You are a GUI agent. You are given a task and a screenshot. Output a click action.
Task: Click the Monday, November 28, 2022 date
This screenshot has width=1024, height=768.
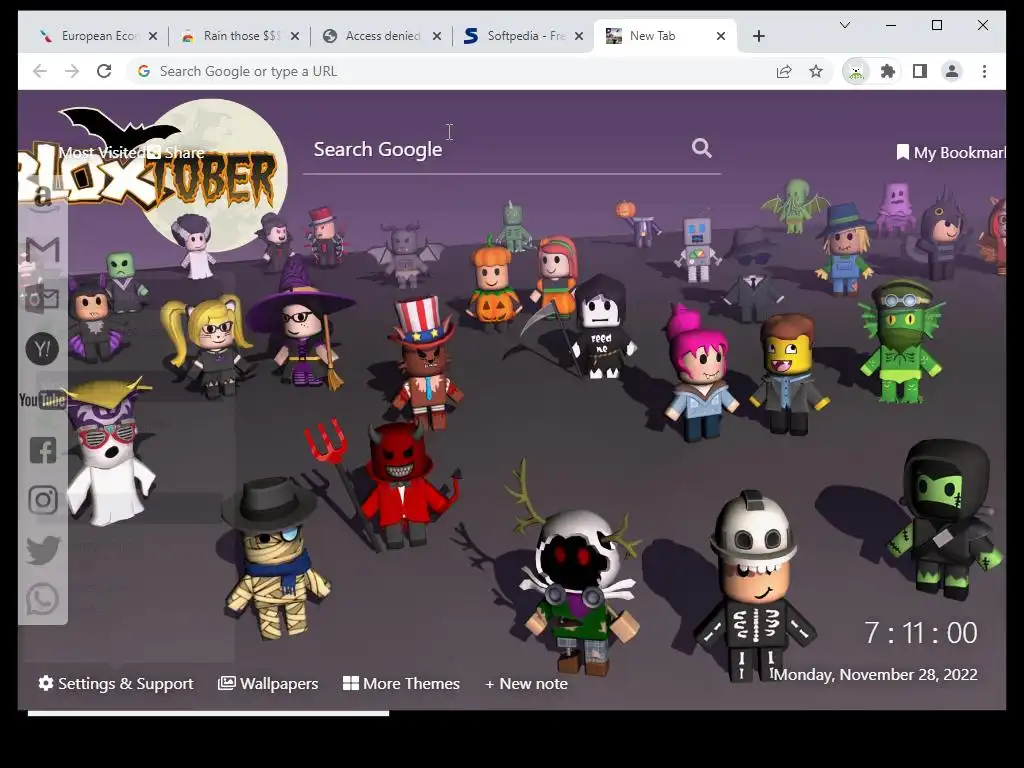(x=875, y=675)
